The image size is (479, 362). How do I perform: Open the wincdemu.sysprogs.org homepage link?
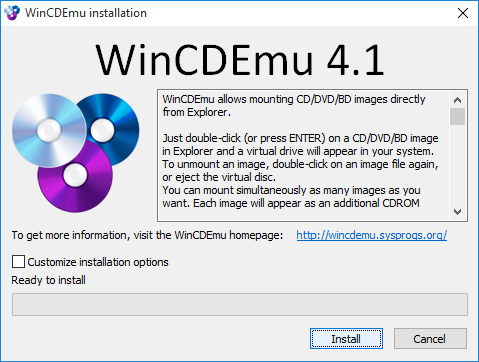(372, 235)
